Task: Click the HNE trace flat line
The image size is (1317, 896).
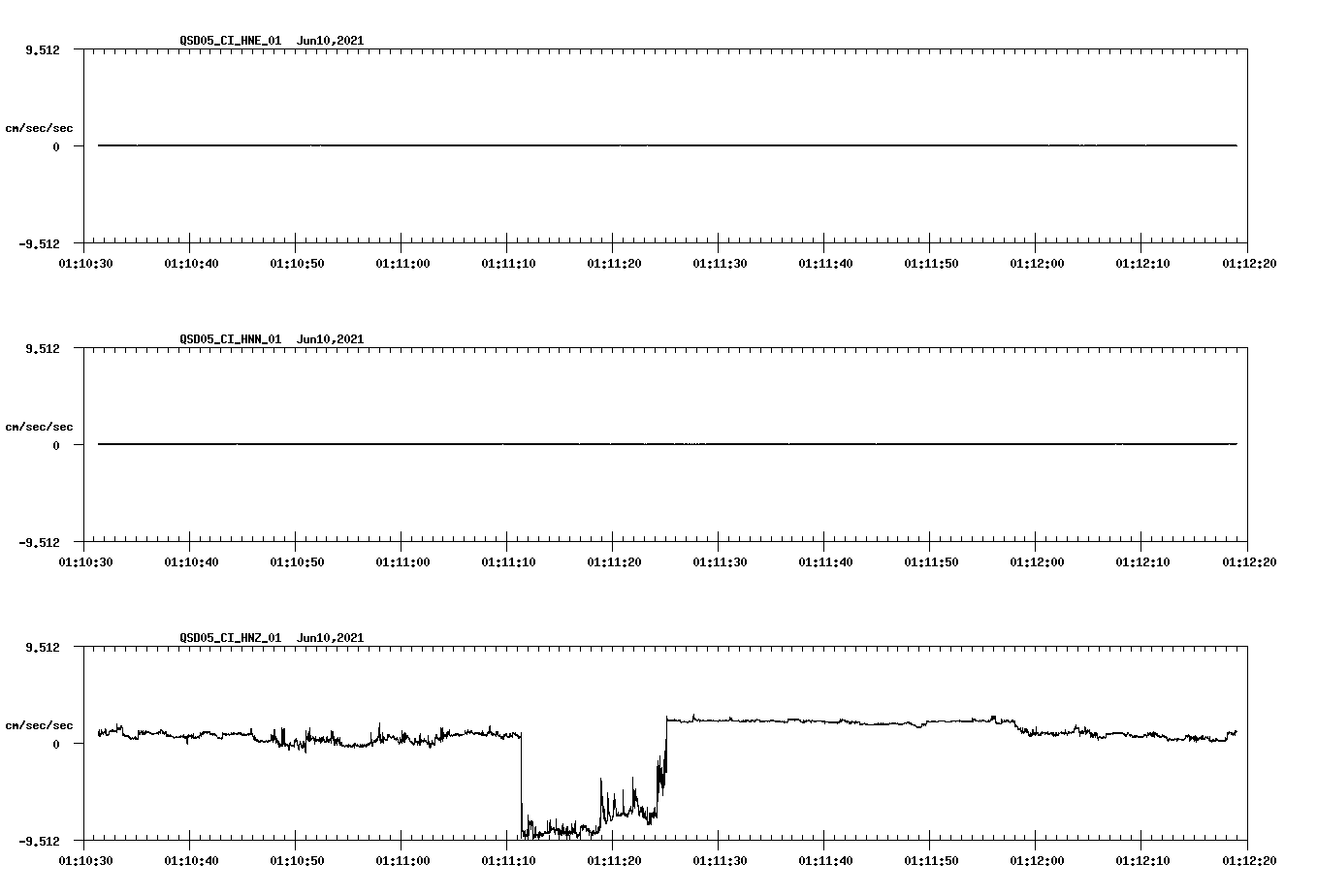Action: [667, 145]
